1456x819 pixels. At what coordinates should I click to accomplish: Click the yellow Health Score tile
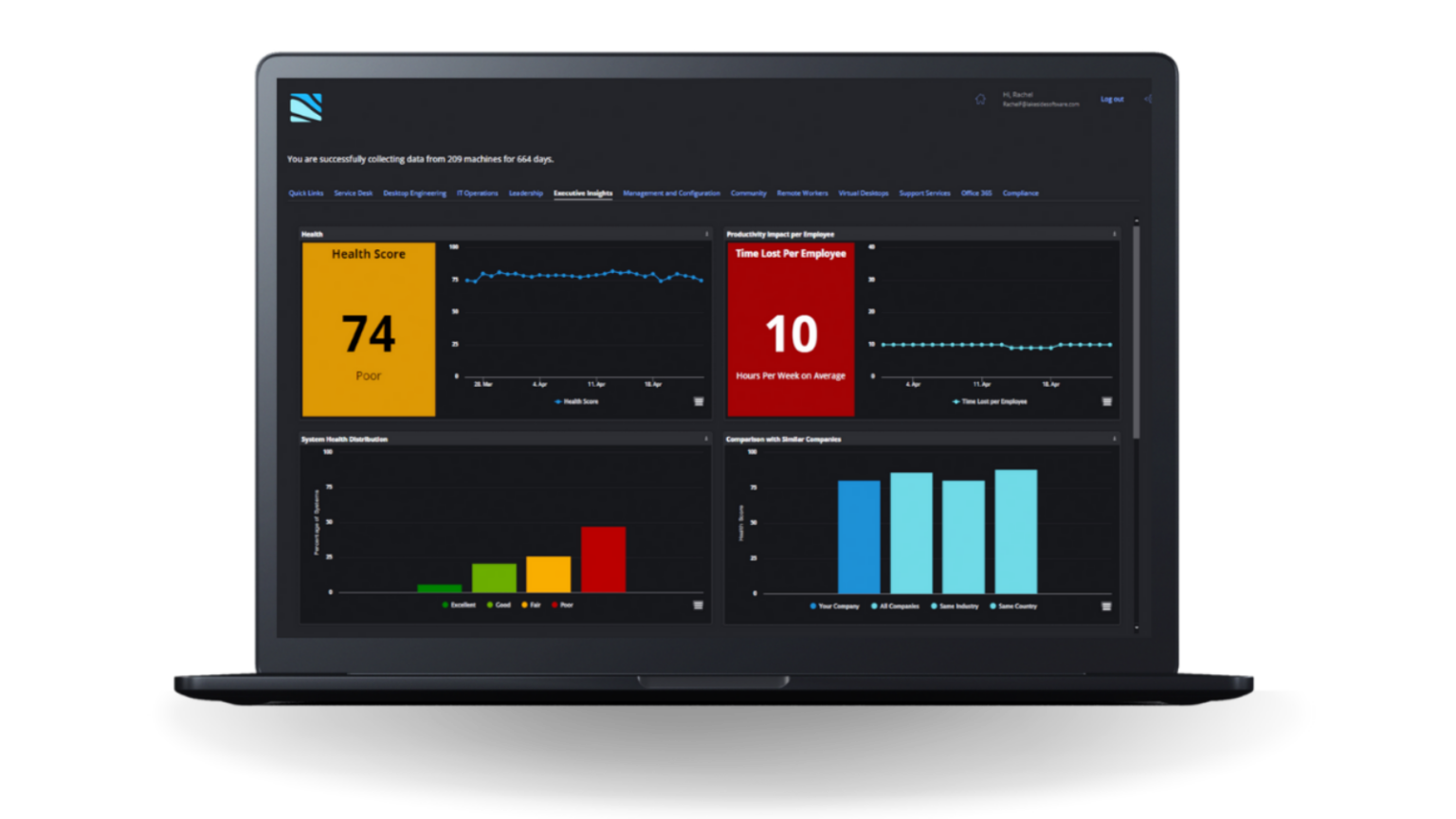[368, 330]
